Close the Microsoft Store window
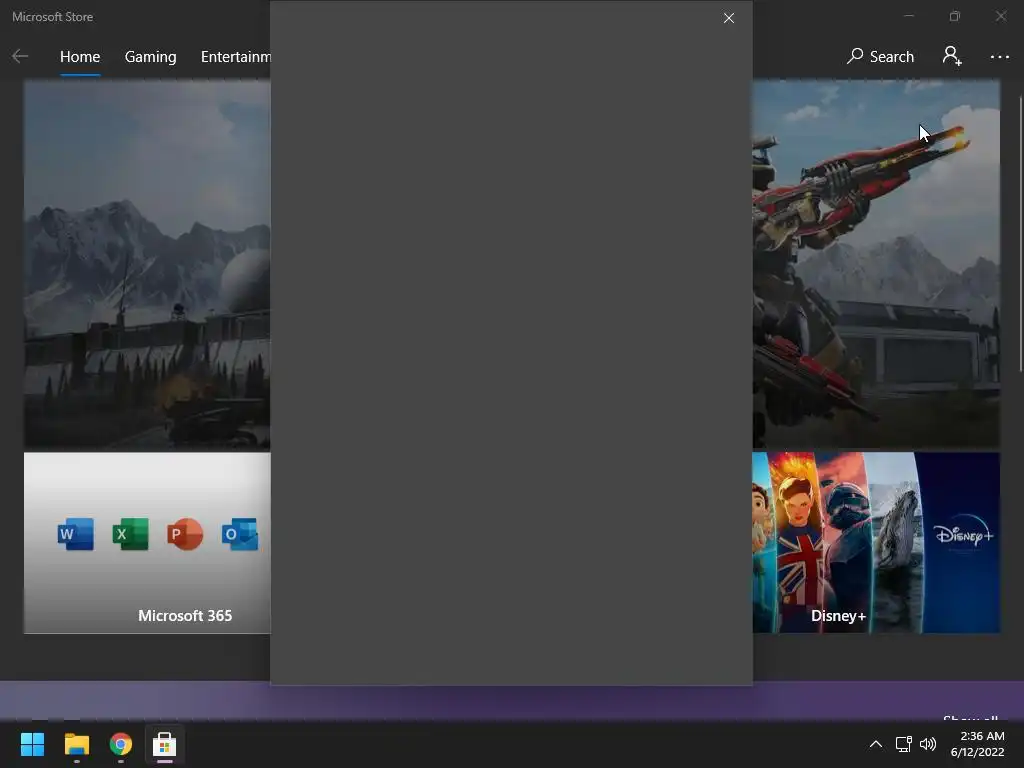1024x768 pixels. point(1000,16)
